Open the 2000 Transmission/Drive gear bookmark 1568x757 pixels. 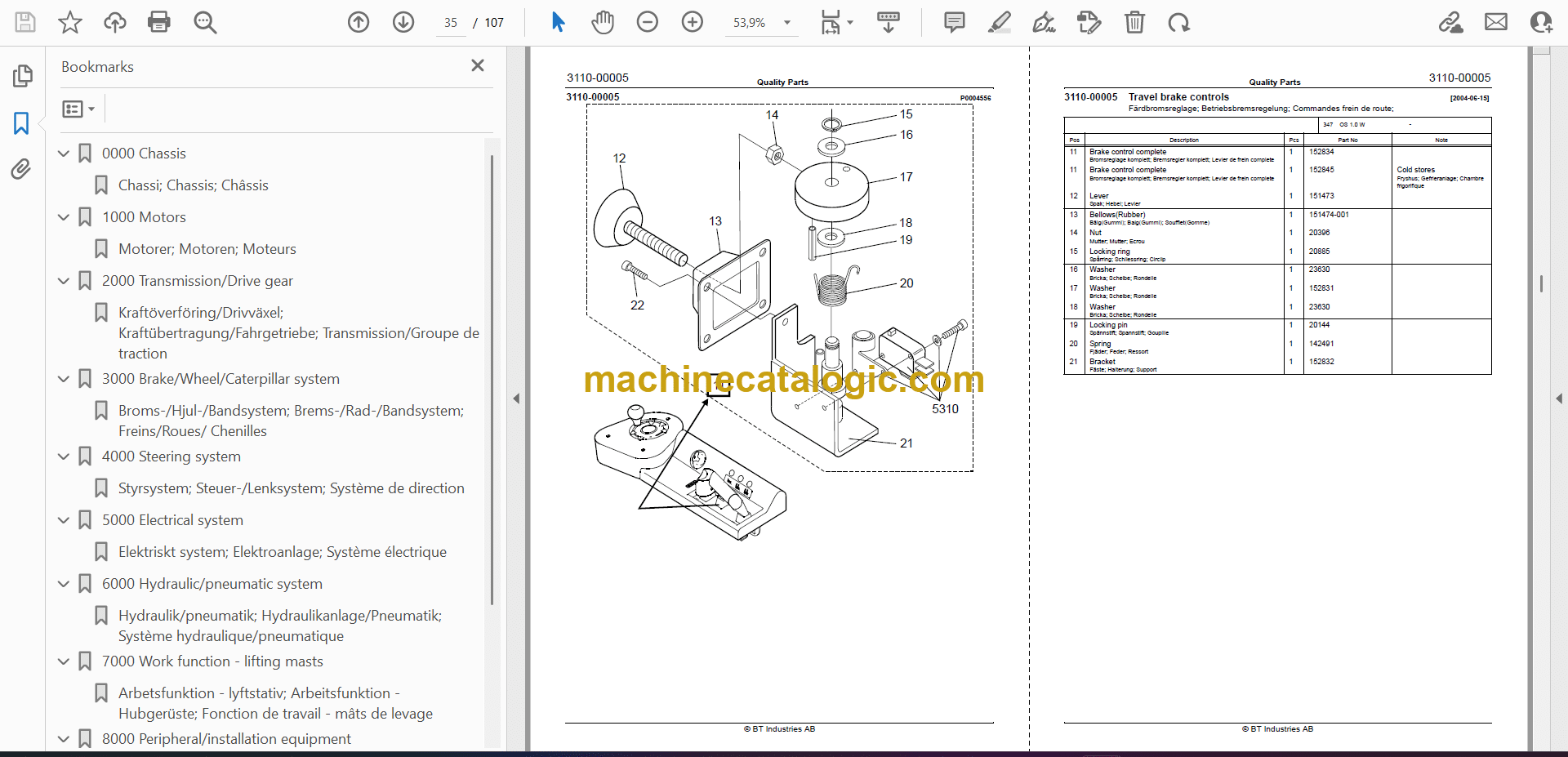[x=198, y=281]
